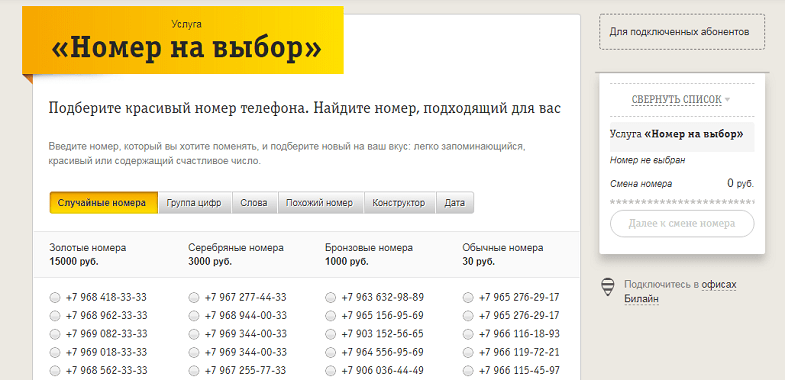Open the Группа цифр tab
This screenshot has height=380, width=785.
click(x=194, y=203)
